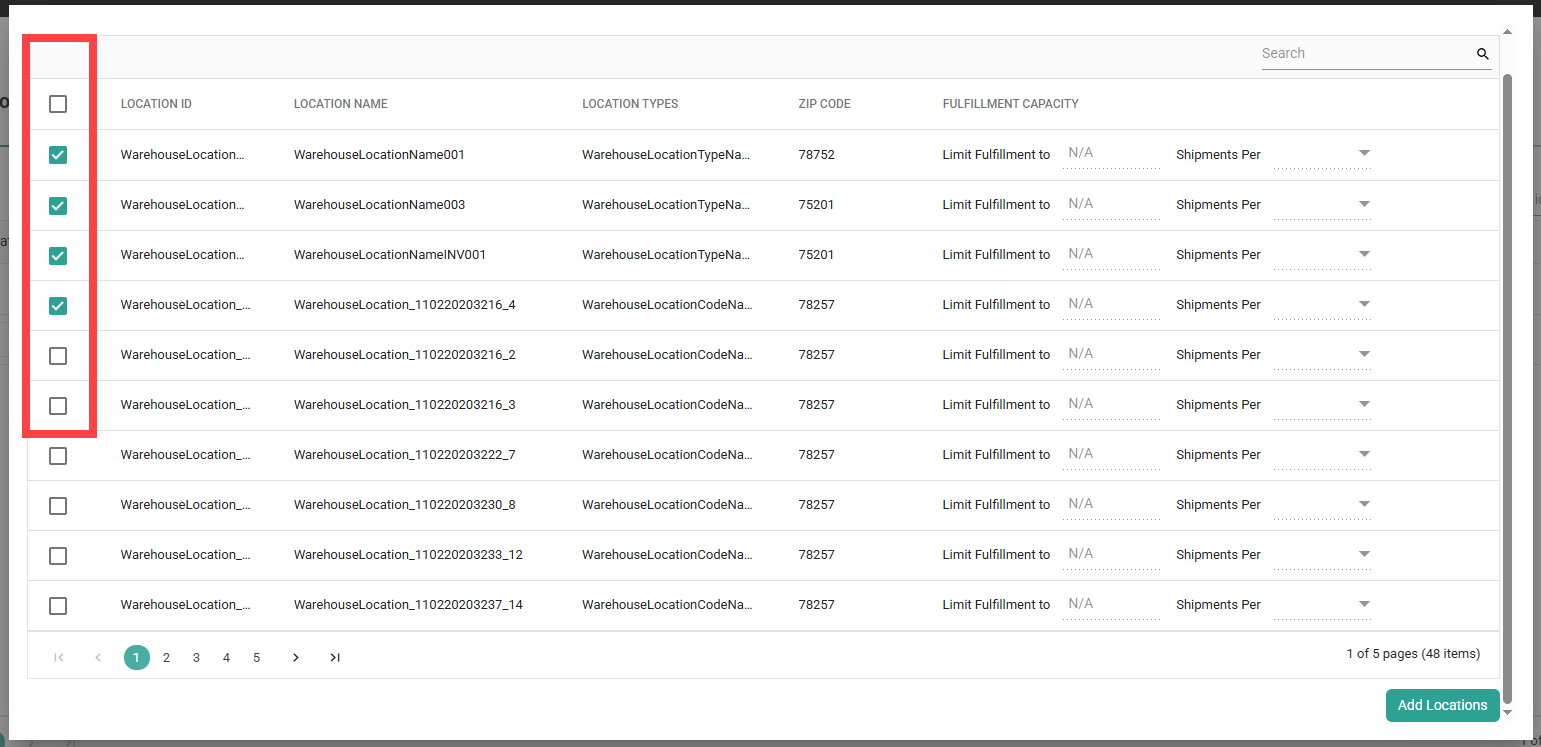Uncheck WarehouseLocationName003's row checkbox
The image size is (1541, 747).
click(x=57, y=205)
